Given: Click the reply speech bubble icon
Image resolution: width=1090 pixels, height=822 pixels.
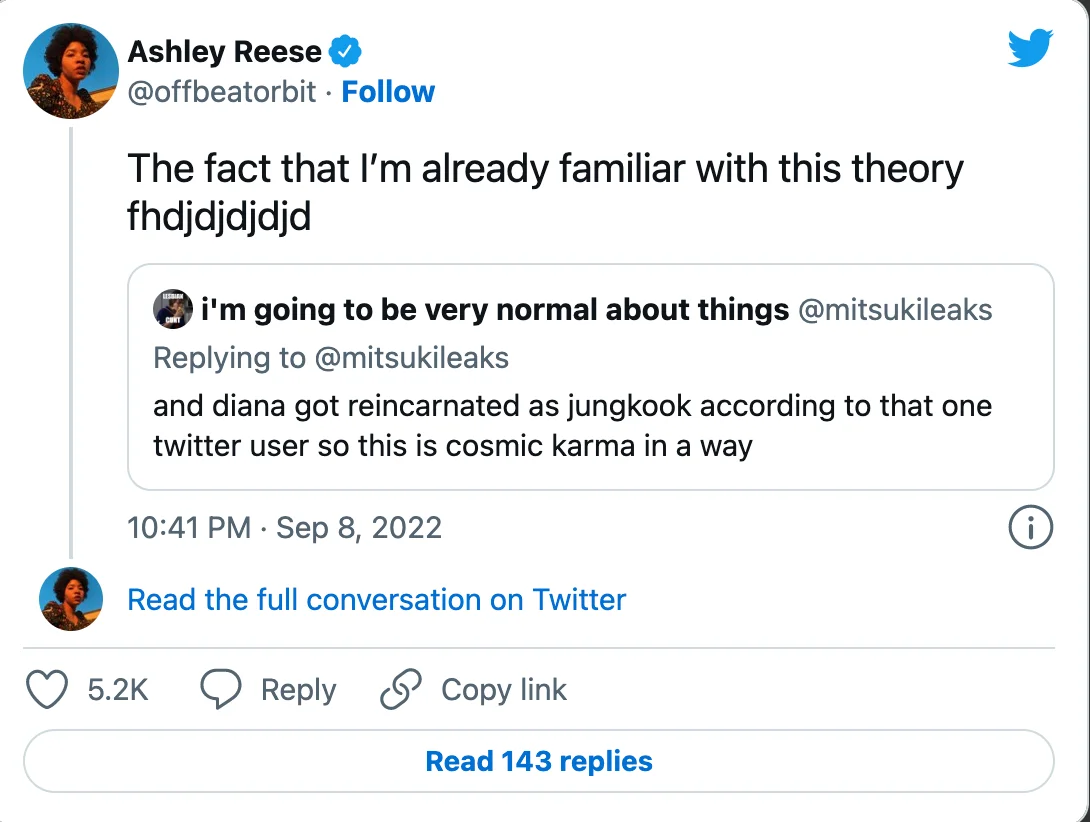Looking at the screenshot, I should 221,688.
